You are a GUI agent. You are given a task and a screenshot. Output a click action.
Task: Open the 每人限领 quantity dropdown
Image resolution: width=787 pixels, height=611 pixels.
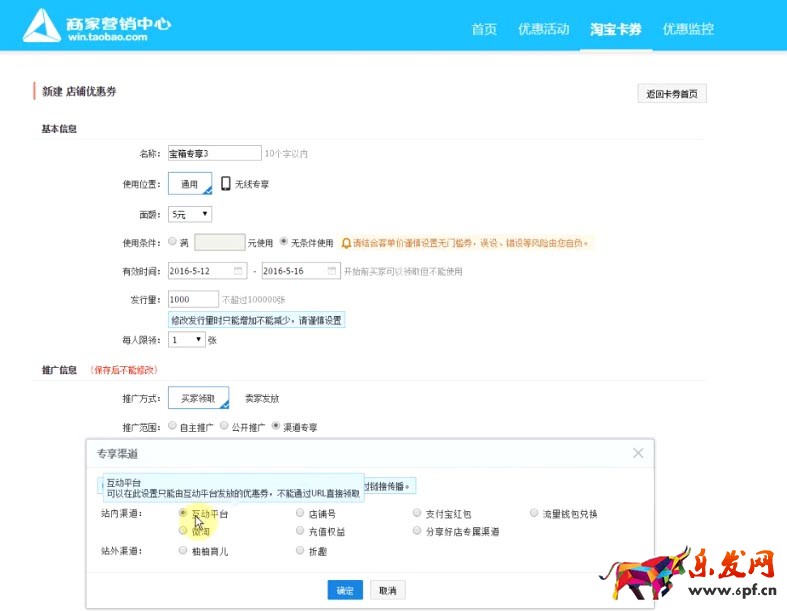[x=187, y=340]
